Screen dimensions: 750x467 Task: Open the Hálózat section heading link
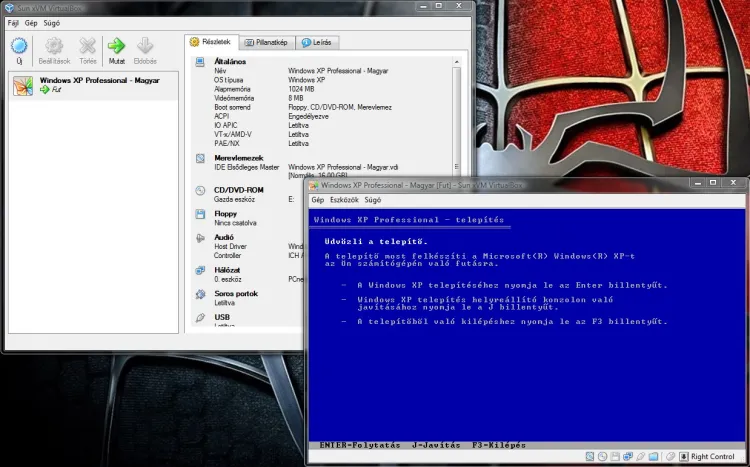point(227,270)
